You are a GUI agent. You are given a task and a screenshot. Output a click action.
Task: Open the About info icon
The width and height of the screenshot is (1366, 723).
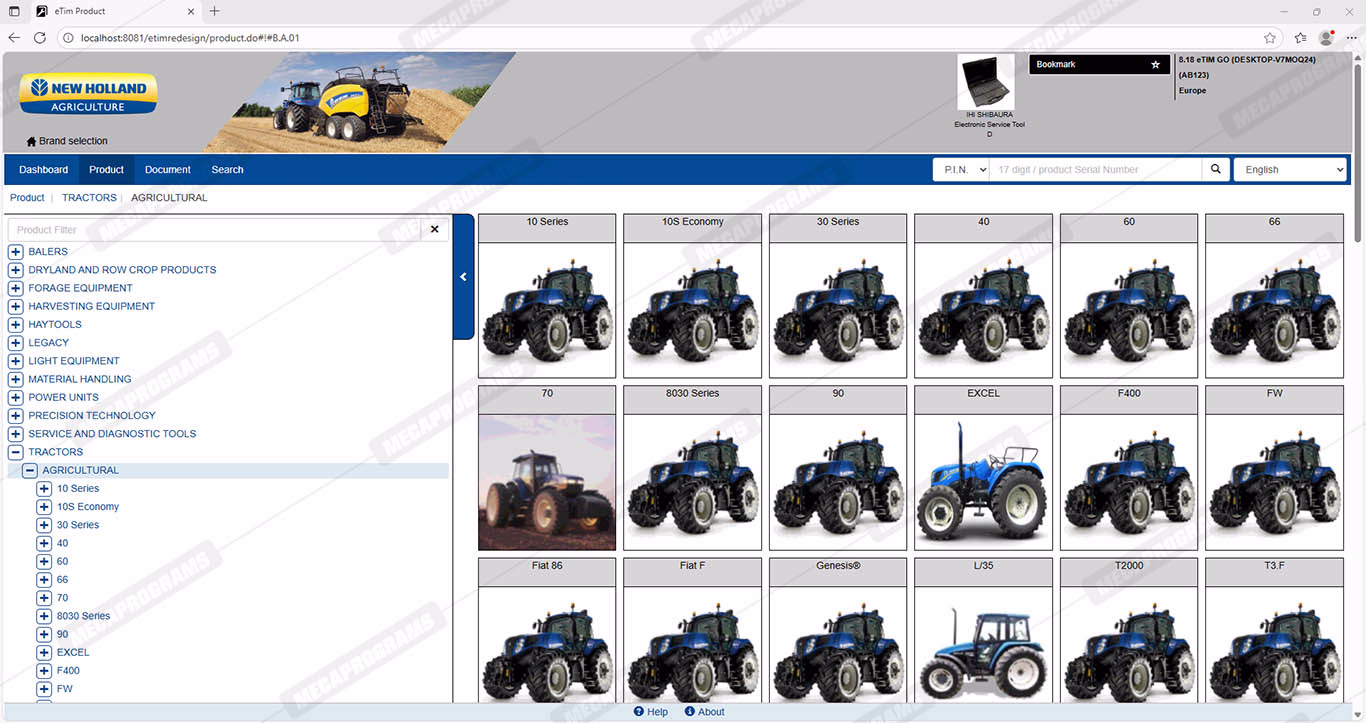point(689,712)
